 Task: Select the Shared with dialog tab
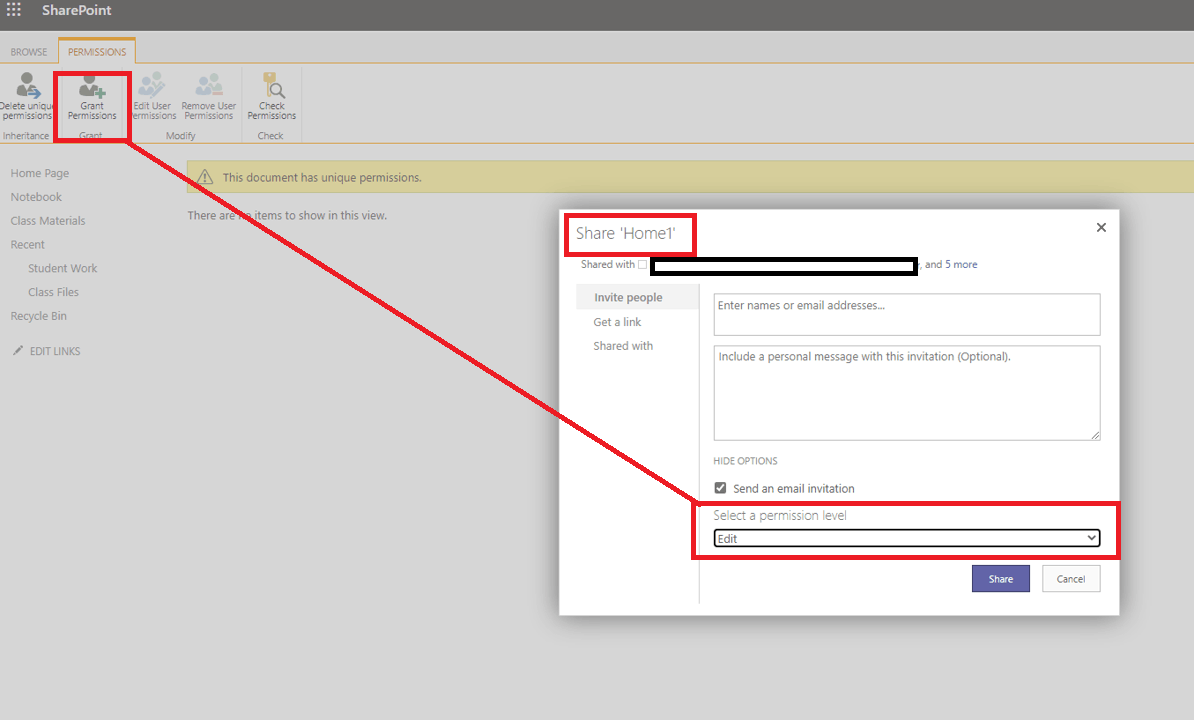623,346
